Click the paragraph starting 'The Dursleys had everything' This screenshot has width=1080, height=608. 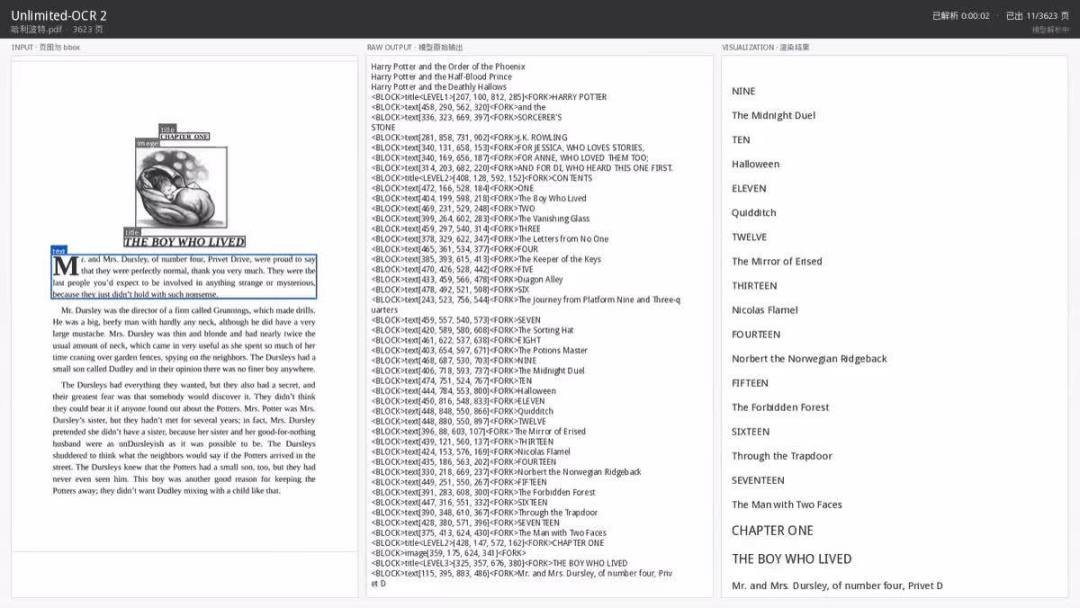[184, 438]
